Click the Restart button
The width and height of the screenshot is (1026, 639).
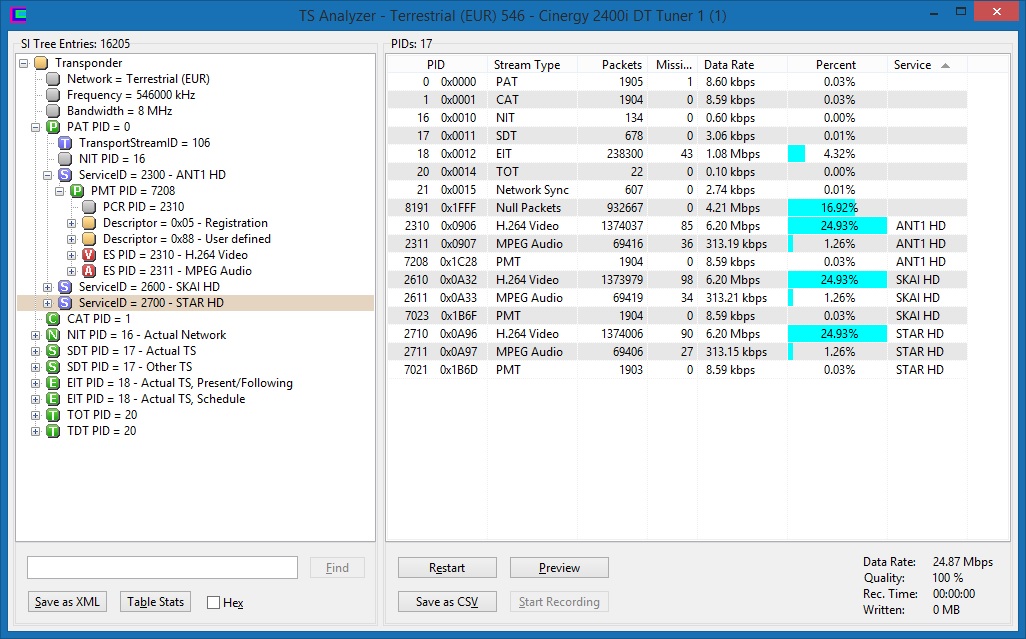click(447, 568)
